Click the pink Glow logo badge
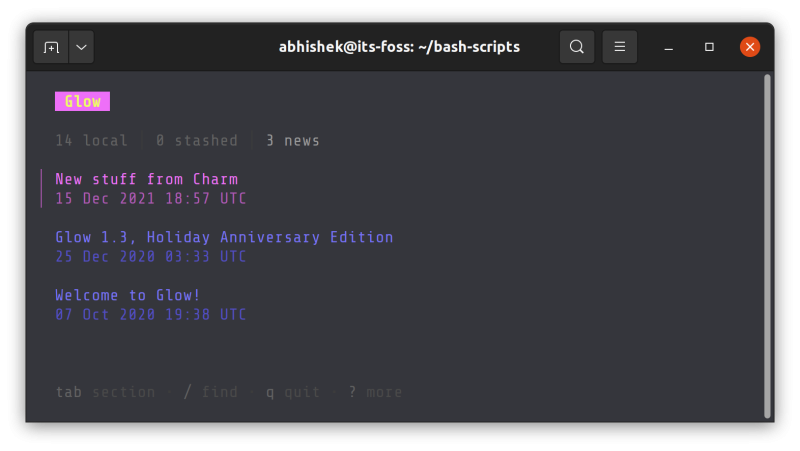The height and width of the screenshot is (451, 800). pyautogui.click(x=82, y=101)
